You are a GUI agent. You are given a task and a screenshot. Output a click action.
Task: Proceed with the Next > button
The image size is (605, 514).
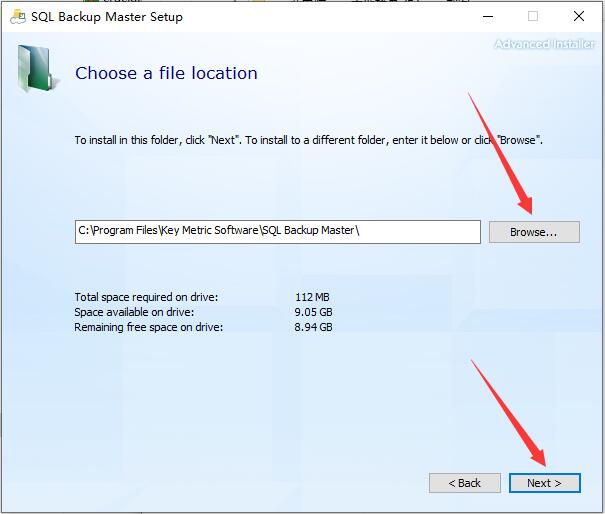pos(544,483)
